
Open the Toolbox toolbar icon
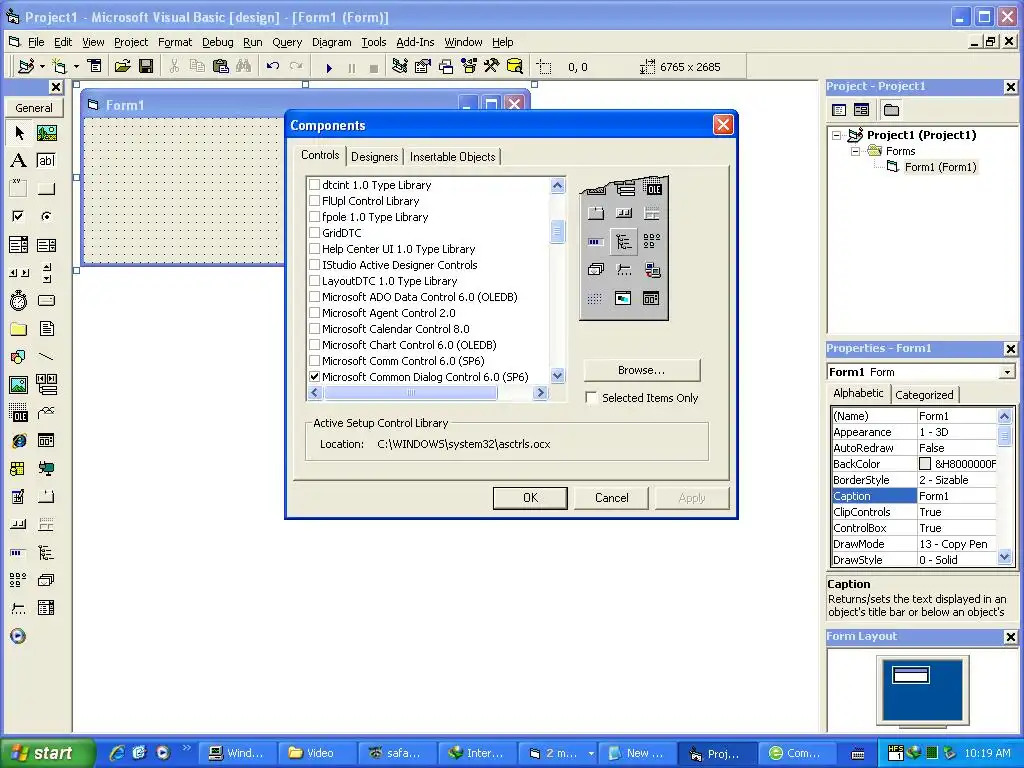click(x=491, y=67)
